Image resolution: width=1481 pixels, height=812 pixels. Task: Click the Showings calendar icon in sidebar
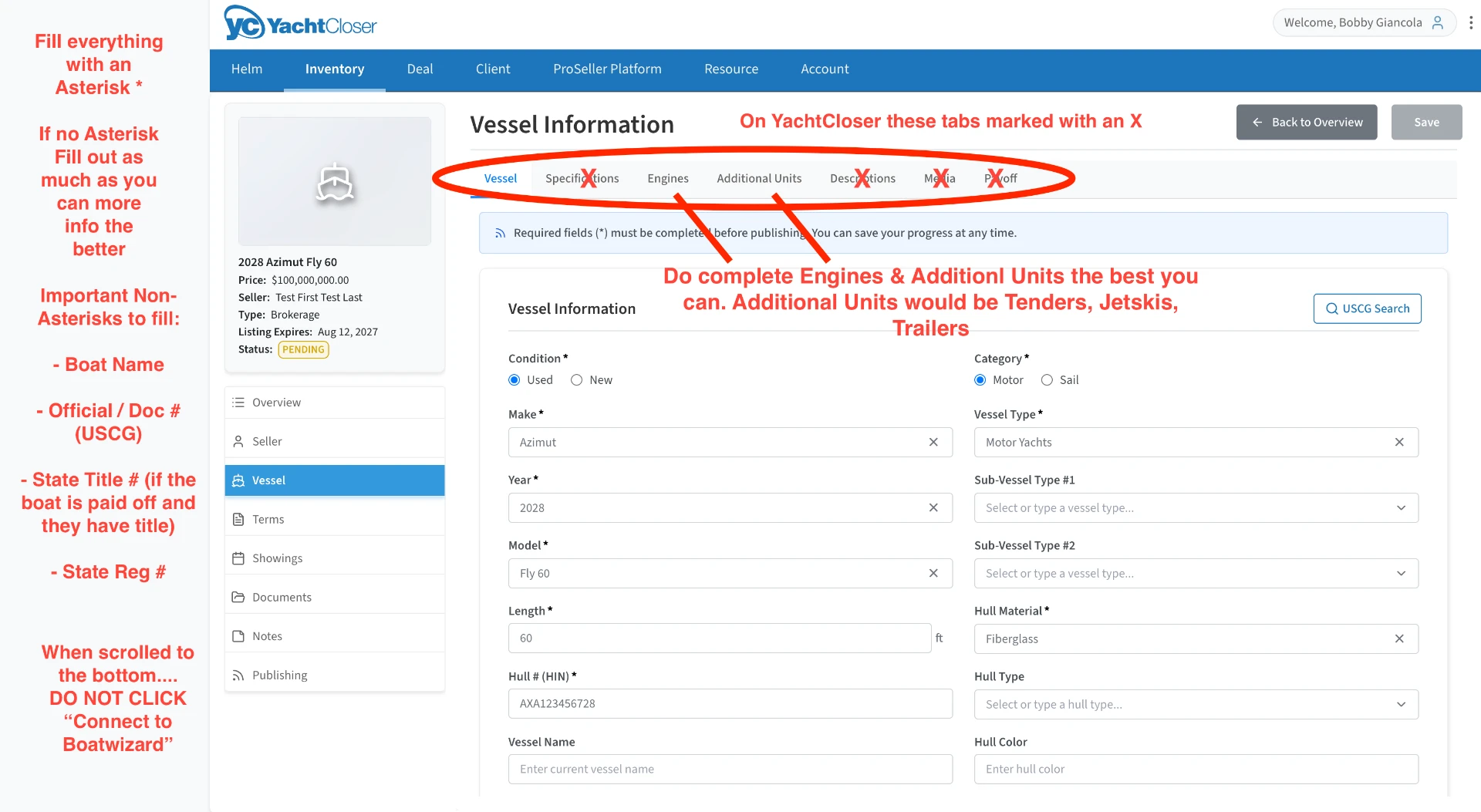(238, 558)
